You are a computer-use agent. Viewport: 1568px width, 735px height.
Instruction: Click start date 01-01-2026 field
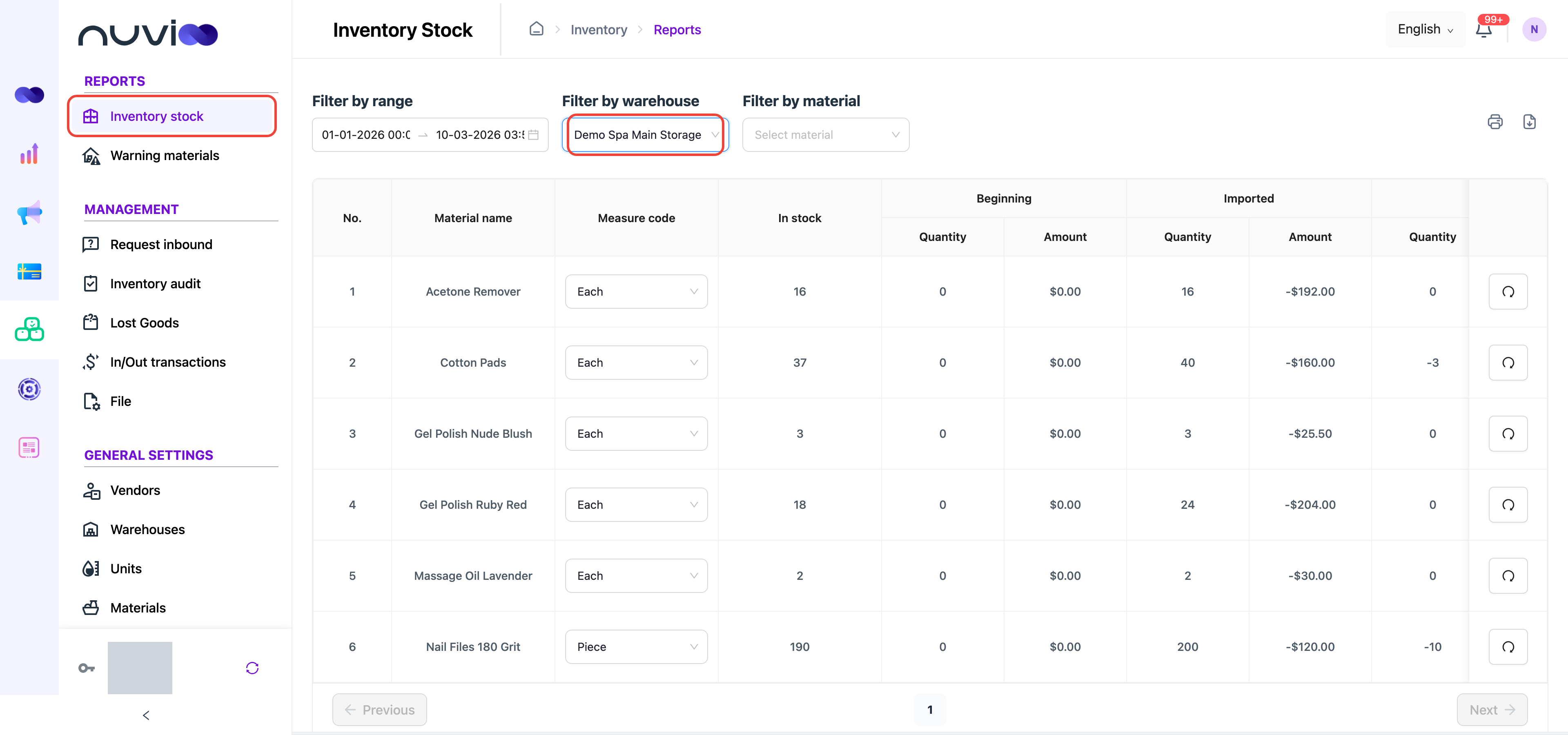tap(366, 135)
